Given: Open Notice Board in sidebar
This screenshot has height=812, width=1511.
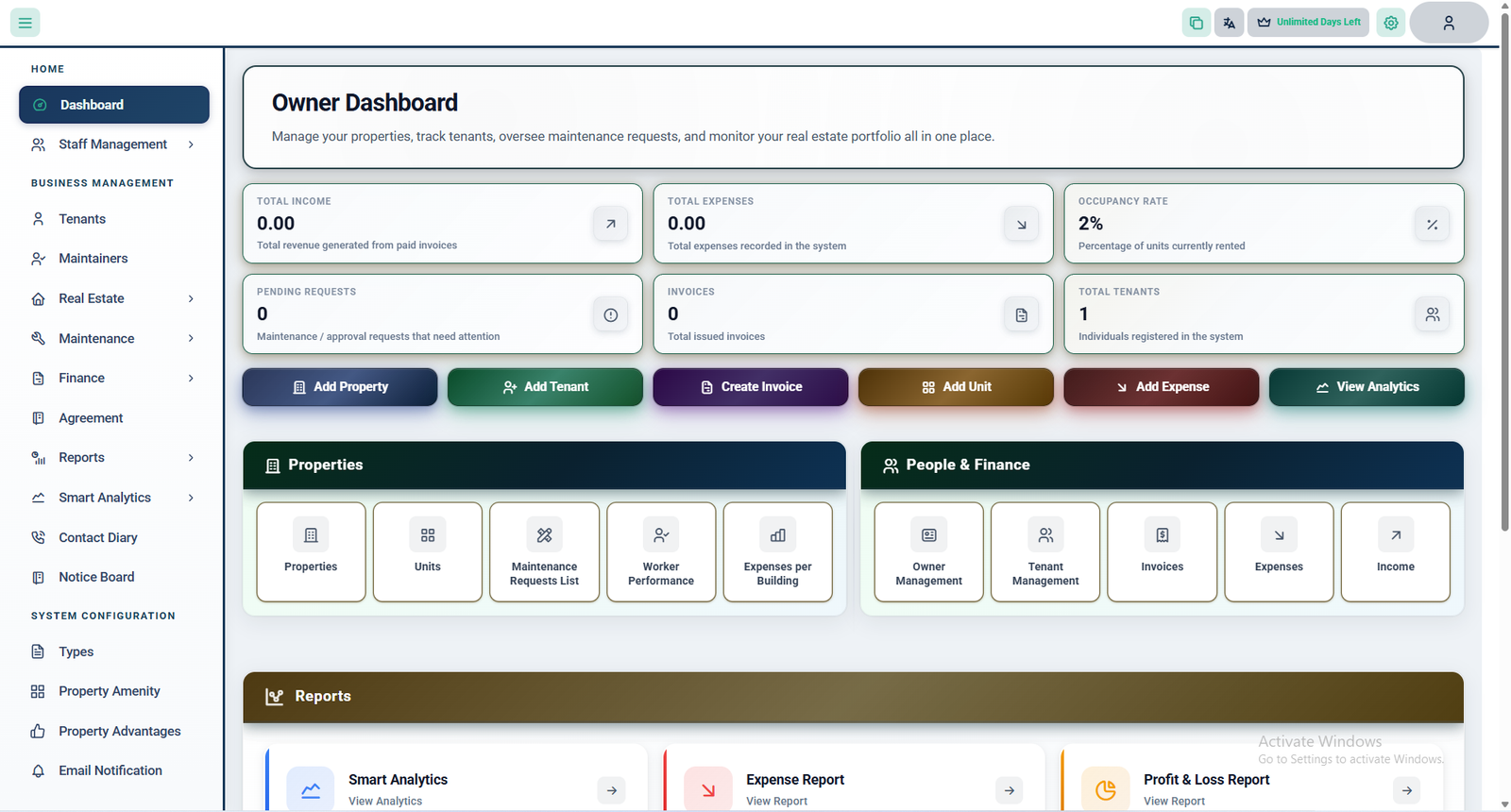Looking at the screenshot, I should [114, 577].
